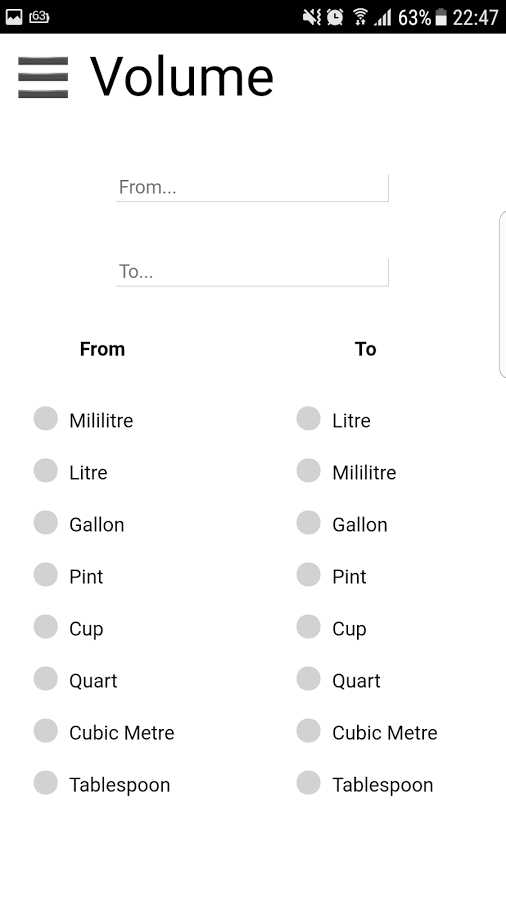Tap the signal strength bars icon
This screenshot has height=900, width=506.
coord(383,18)
